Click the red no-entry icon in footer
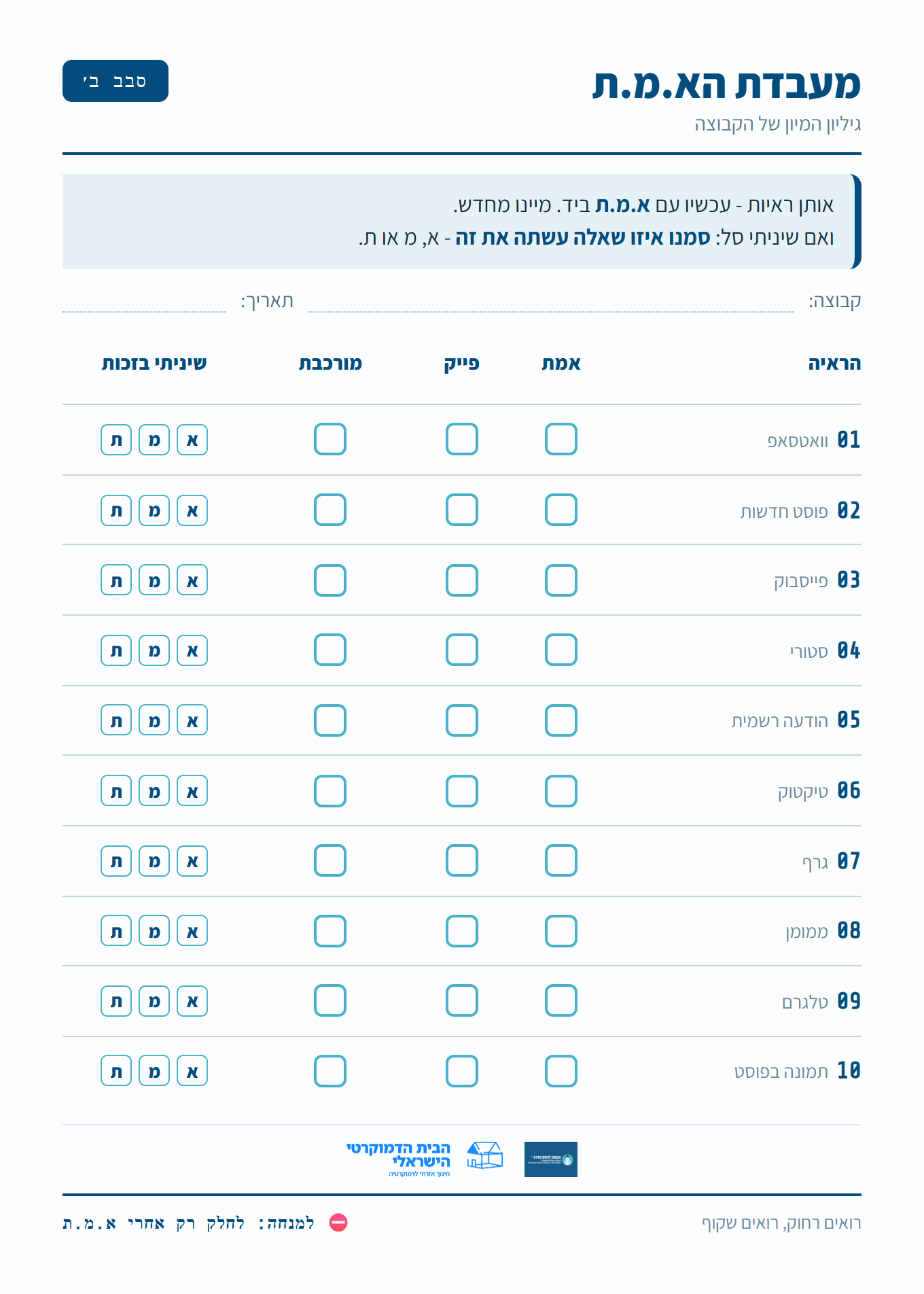This screenshot has height=1294, width=924. 338,1223
